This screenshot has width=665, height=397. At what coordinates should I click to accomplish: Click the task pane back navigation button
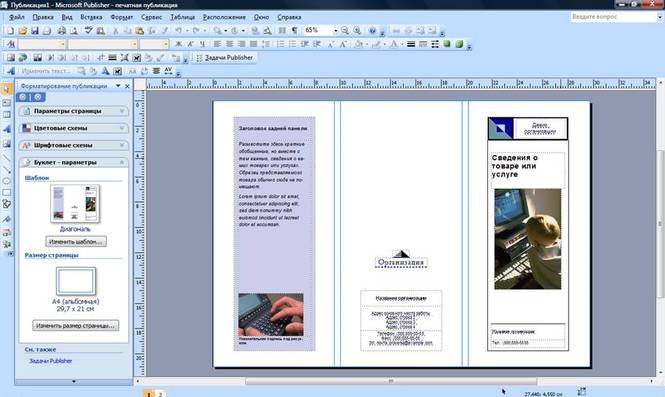tap(22, 97)
